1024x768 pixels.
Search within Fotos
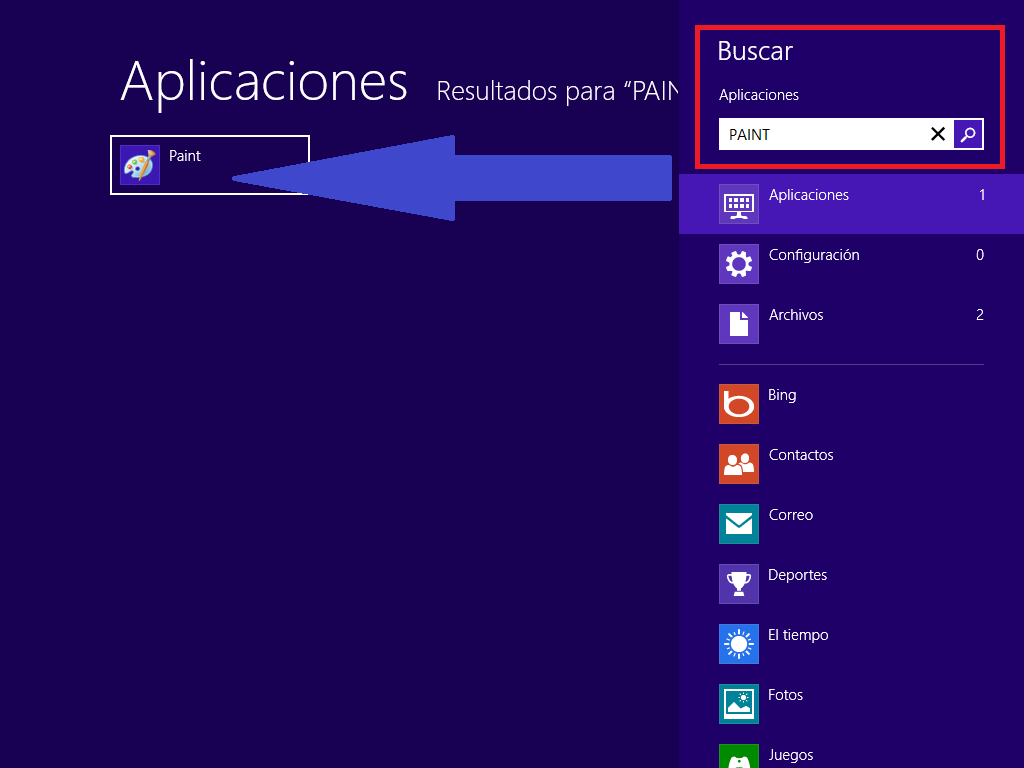[x=852, y=704]
